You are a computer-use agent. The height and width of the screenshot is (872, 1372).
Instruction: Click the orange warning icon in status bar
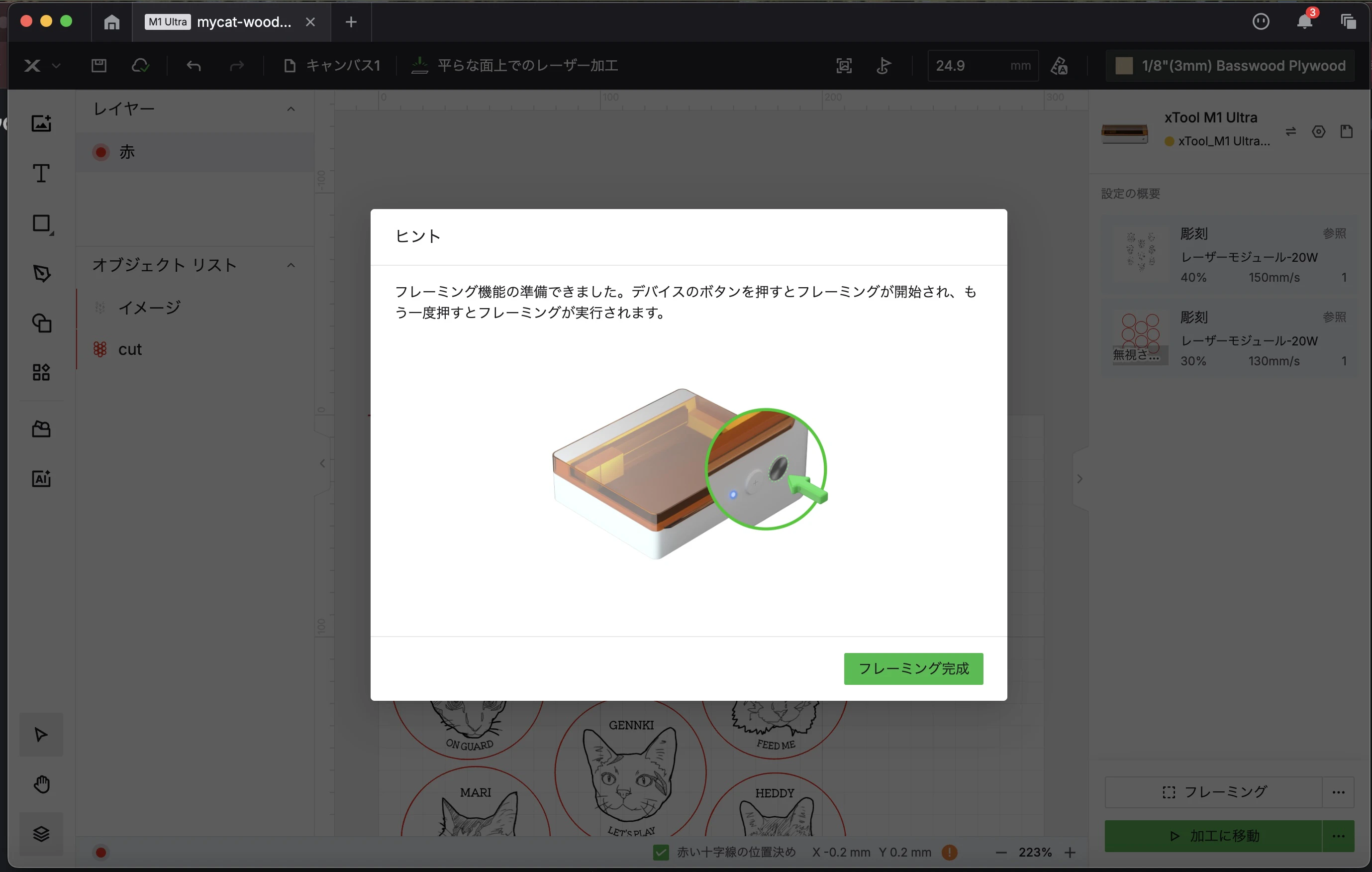pos(949,852)
